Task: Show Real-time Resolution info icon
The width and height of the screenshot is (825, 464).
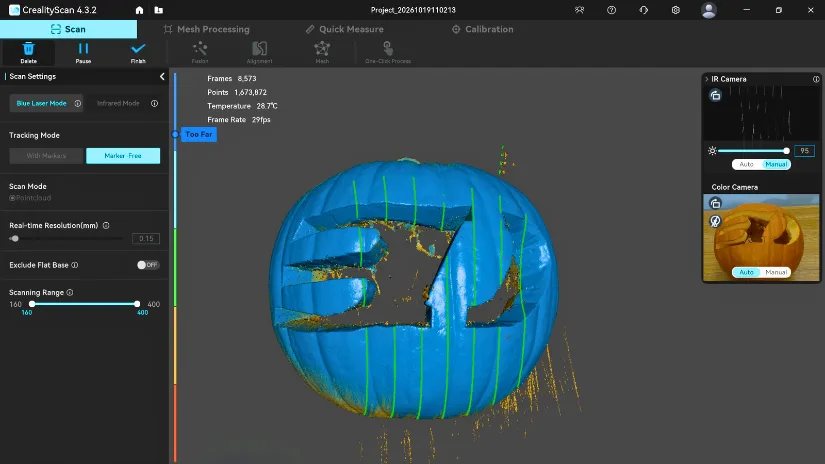Action: (106, 225)
